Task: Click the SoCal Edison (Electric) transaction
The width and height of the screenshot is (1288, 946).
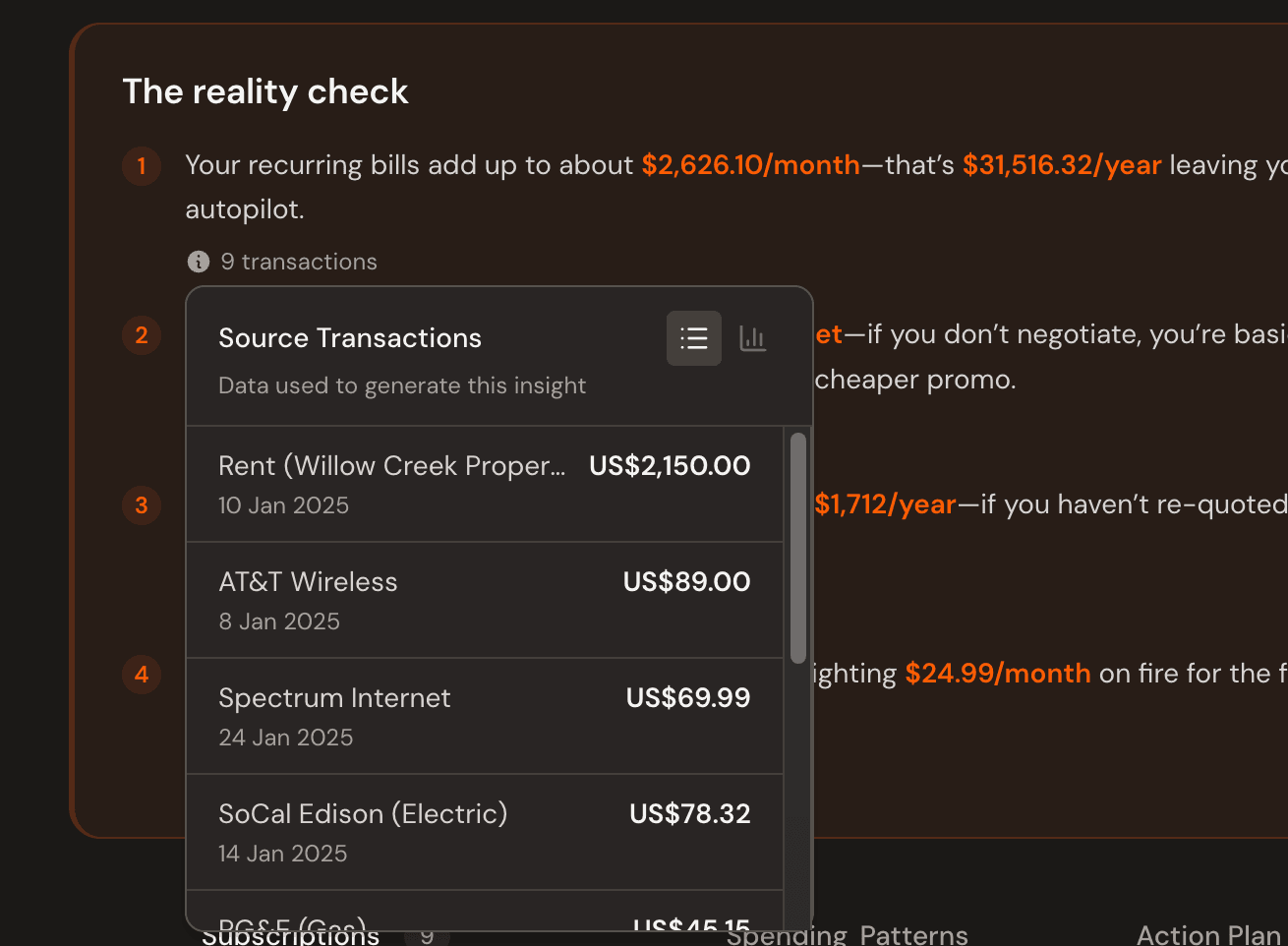Action: [484, 832]
